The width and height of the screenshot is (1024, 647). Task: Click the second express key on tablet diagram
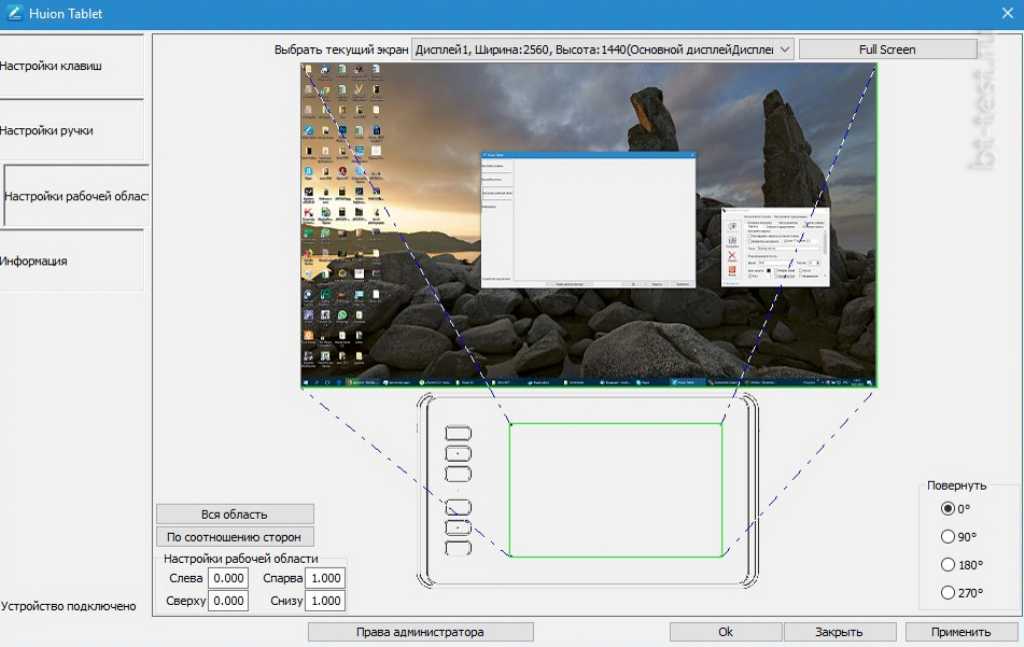pyautogui.click(x=457, y=454)
